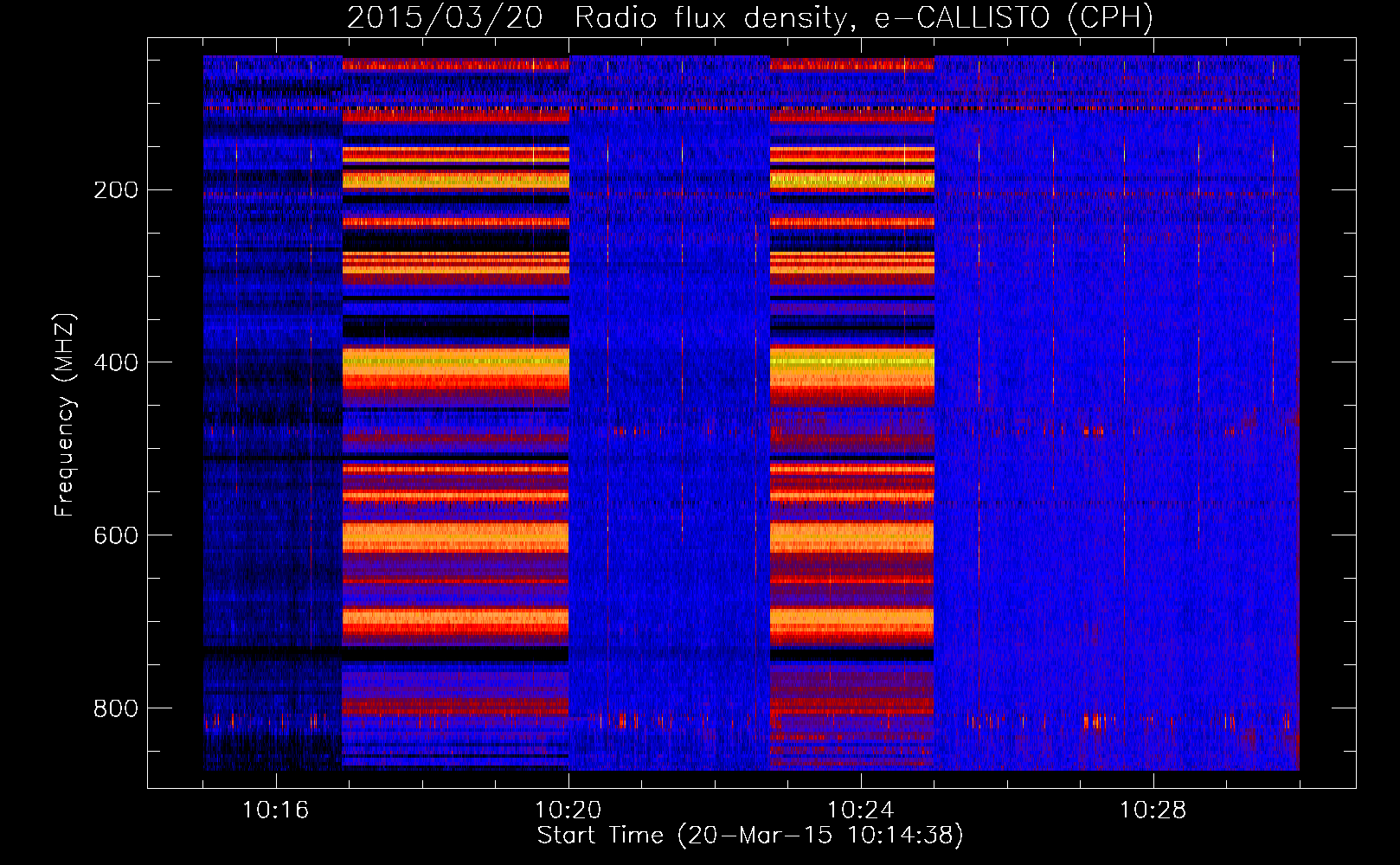Click the 'Start Time (20-Mar-15 10:14:38)' label
Screen dimensions: 1400x865
[x=750, y=835]
